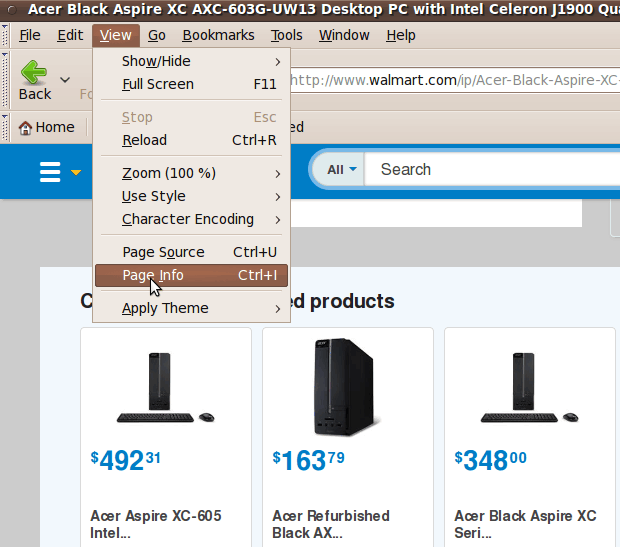This screenshot has width=620, height=547.
Task: Open Walmart hamburger menu icon
Action: 50,172
